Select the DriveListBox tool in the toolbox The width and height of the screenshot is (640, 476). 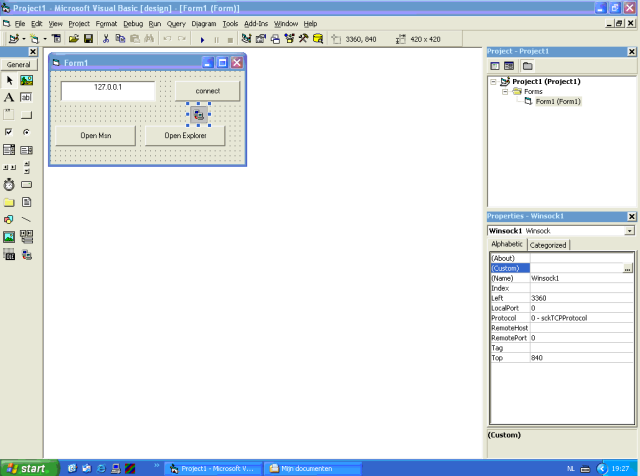point(27,185)
